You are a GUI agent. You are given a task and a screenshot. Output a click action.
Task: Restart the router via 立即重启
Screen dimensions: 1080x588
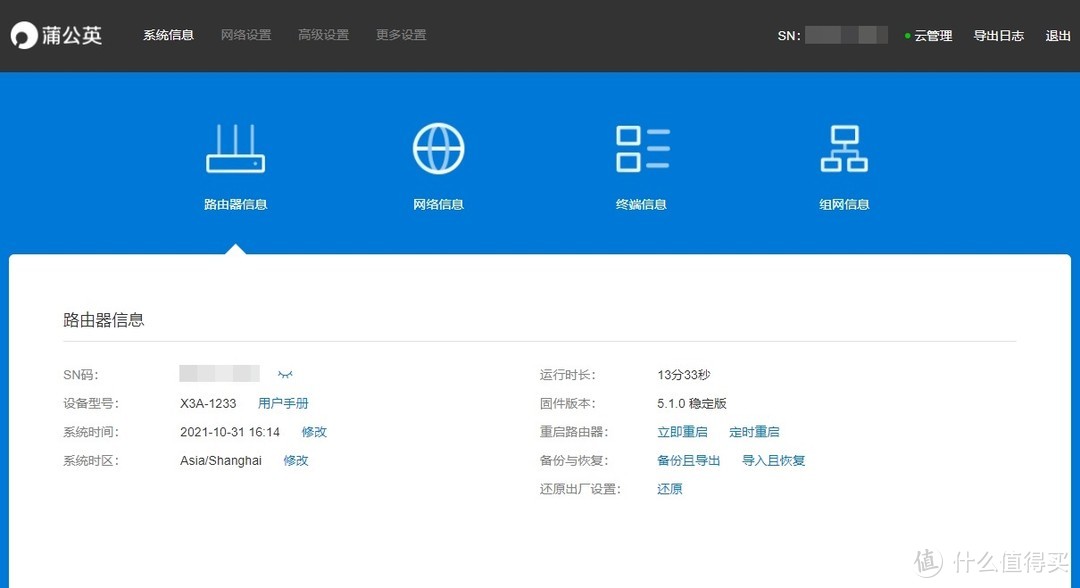(682, 432)
